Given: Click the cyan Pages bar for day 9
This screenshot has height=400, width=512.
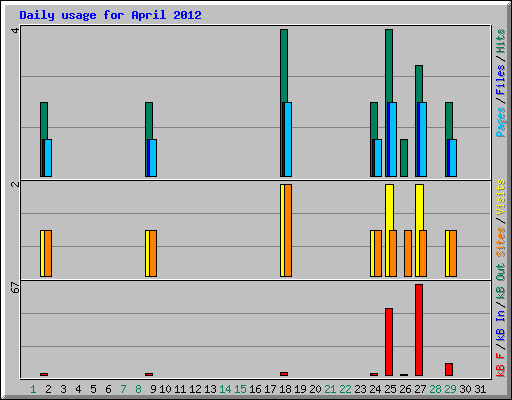Looking at the screenshot, I should pyautogui.click(x=153, y=158).
